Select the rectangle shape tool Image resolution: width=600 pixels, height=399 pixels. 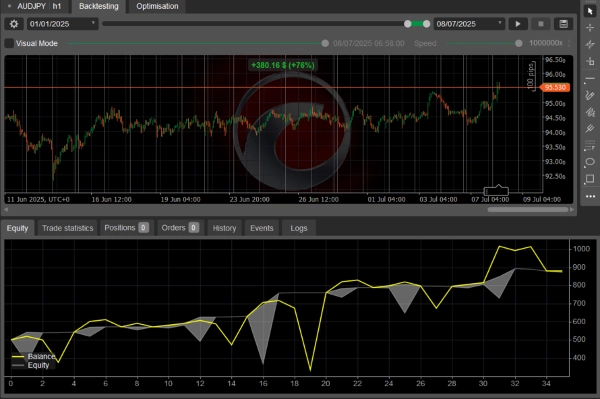pyautogui.click(x=590, y=179)
